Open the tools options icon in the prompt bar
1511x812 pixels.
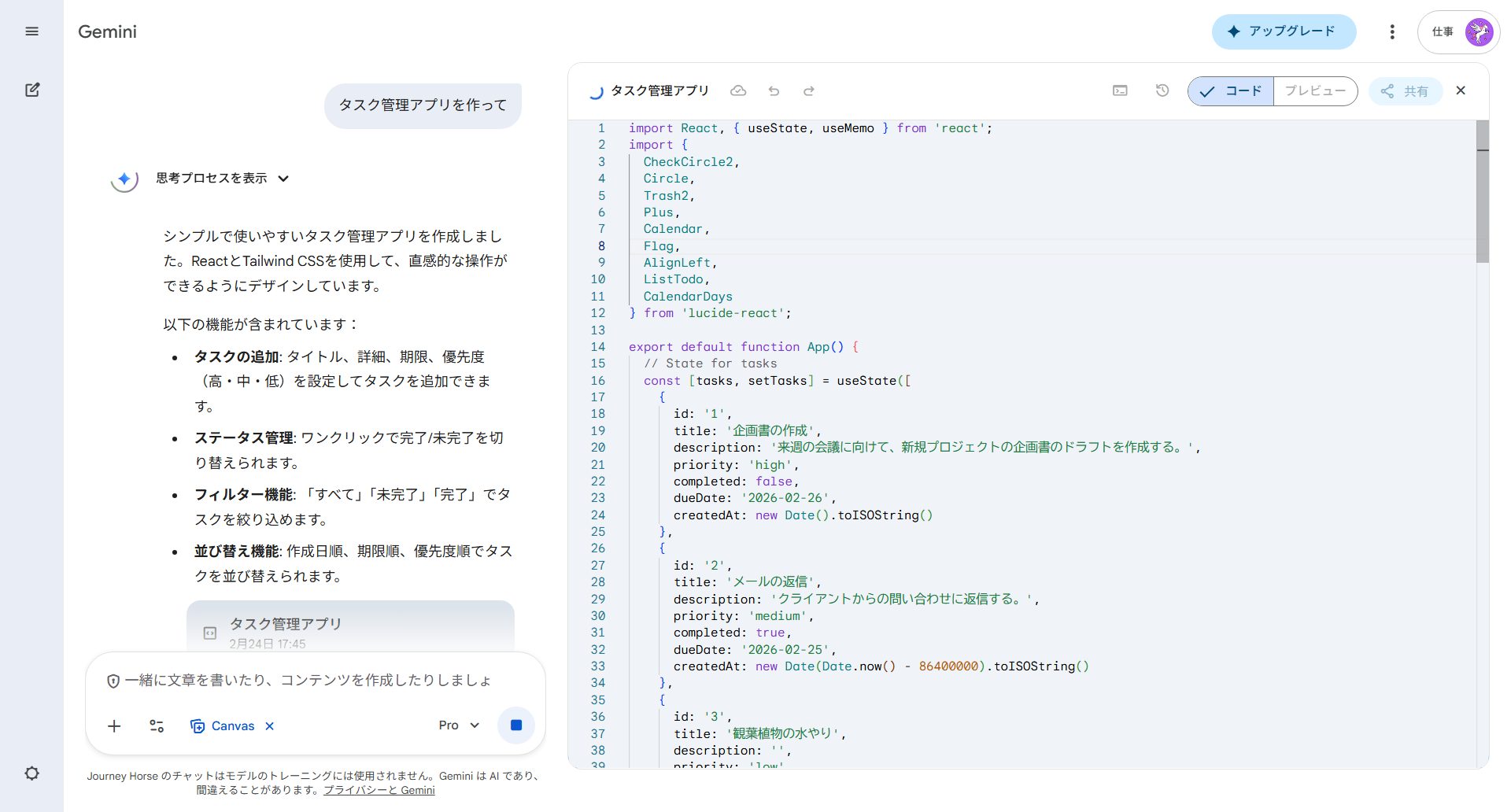click(156, 725)
